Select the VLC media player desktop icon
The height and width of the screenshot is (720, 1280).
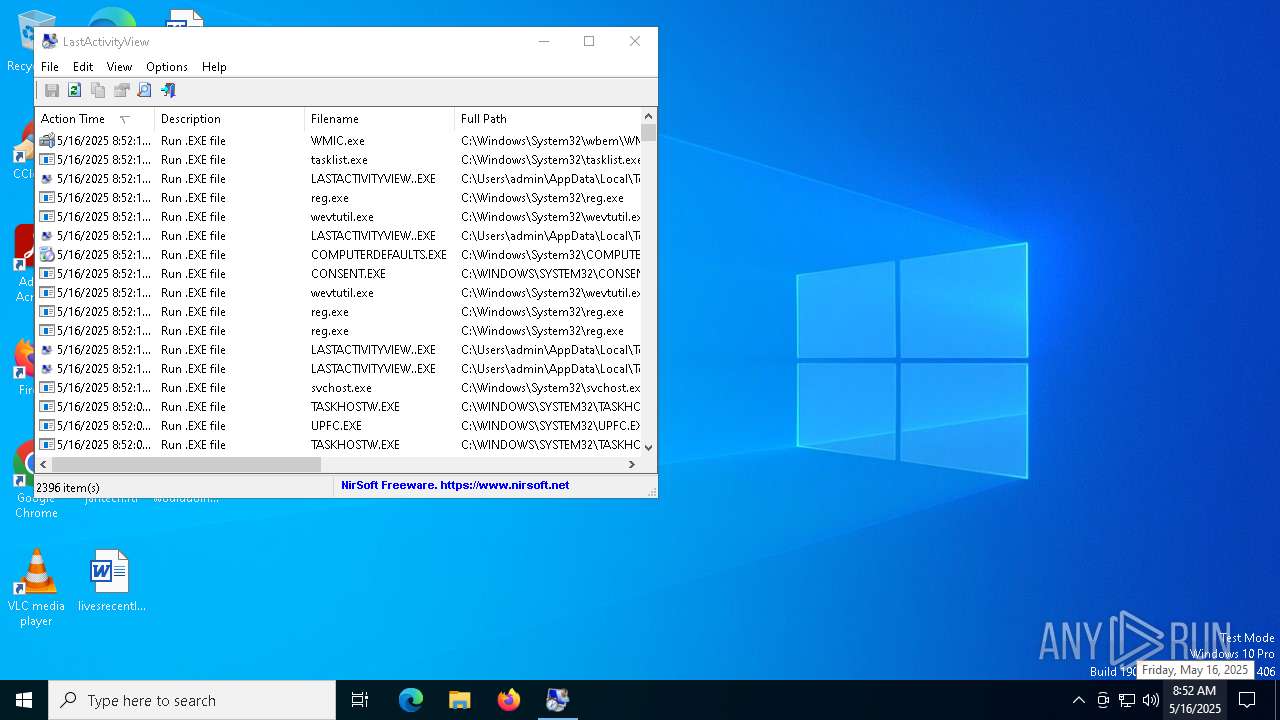(36, 588)
